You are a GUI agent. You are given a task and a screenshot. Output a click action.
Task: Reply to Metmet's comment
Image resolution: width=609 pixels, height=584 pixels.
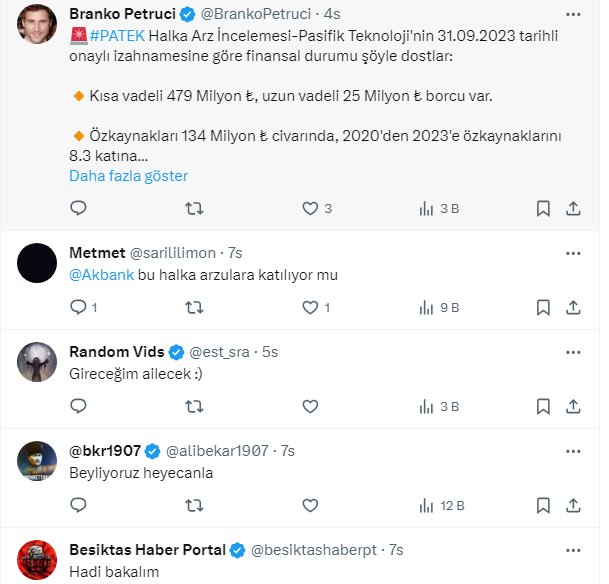(79, 308)
